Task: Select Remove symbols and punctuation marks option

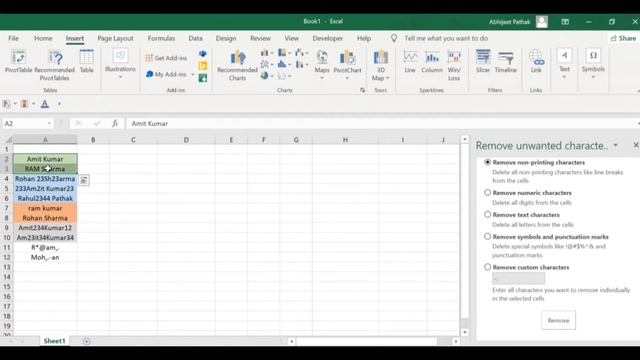Action: click(x=487, y=236)
